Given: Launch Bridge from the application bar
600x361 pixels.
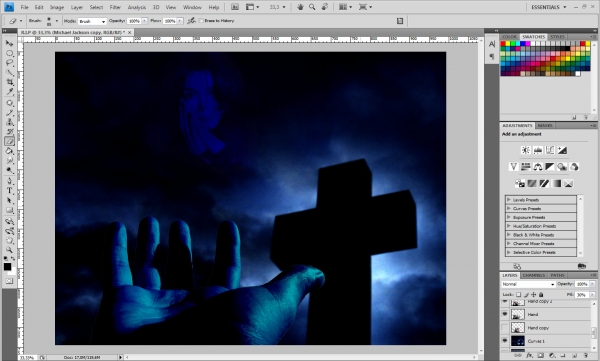Looking at the screenshot, I should click(235, 7).
